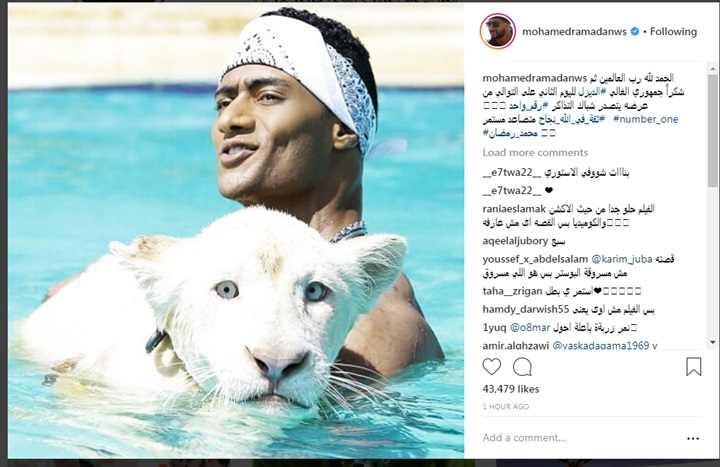Expand Load more comments
Screen dimensions: 720x467
tap(535, 152)
